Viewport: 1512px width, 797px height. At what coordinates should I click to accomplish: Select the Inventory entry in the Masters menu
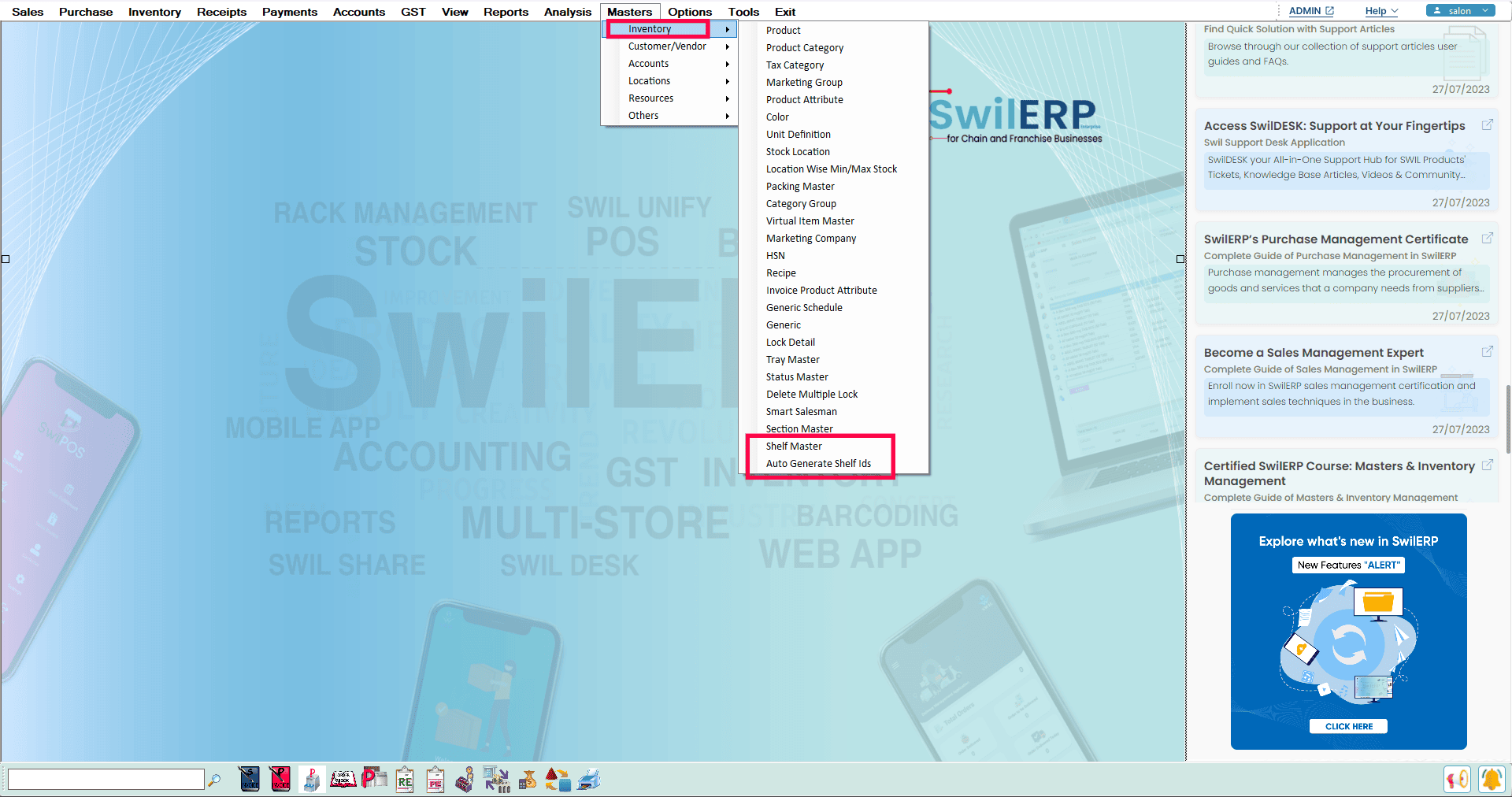[x=669, y=29]
